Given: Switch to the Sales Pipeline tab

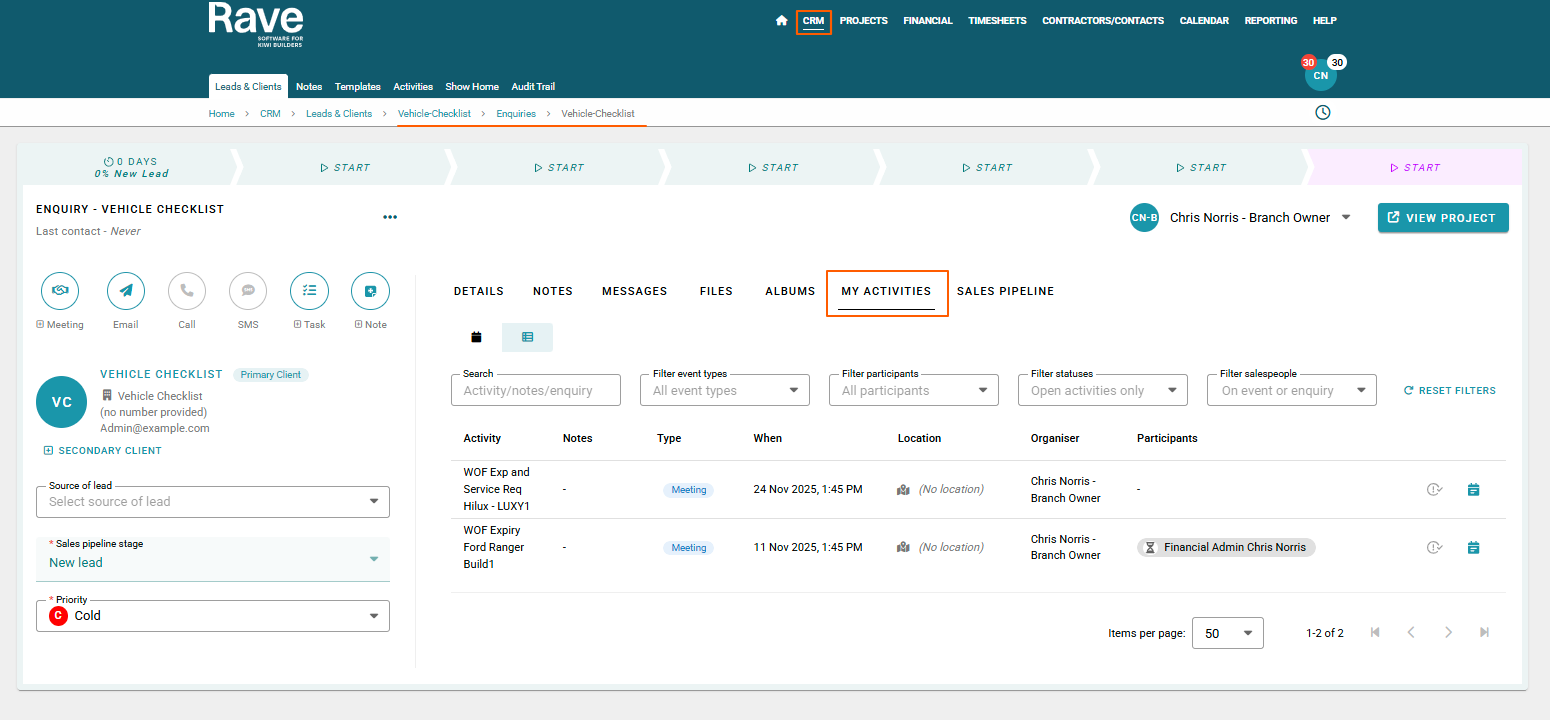Looking at the screenshot, I should 1005,291.
